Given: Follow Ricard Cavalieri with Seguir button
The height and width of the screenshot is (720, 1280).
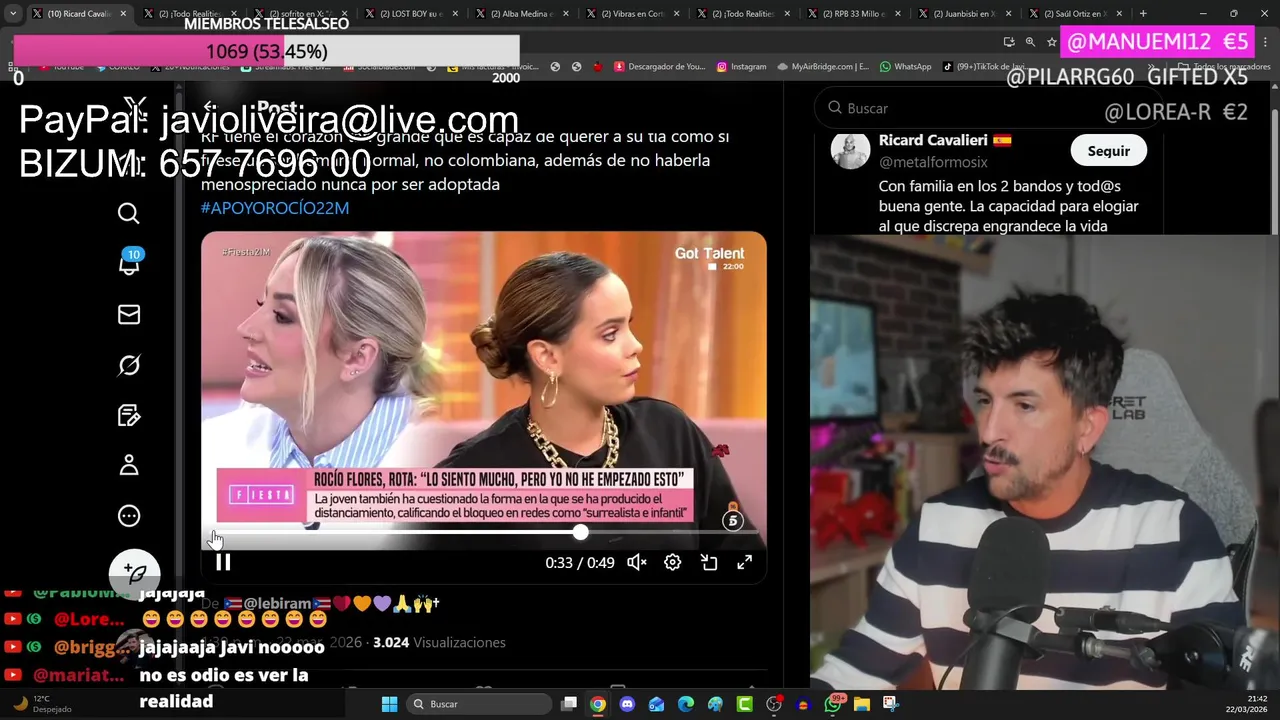Looking at the screenshot, I should [1108, 151].
